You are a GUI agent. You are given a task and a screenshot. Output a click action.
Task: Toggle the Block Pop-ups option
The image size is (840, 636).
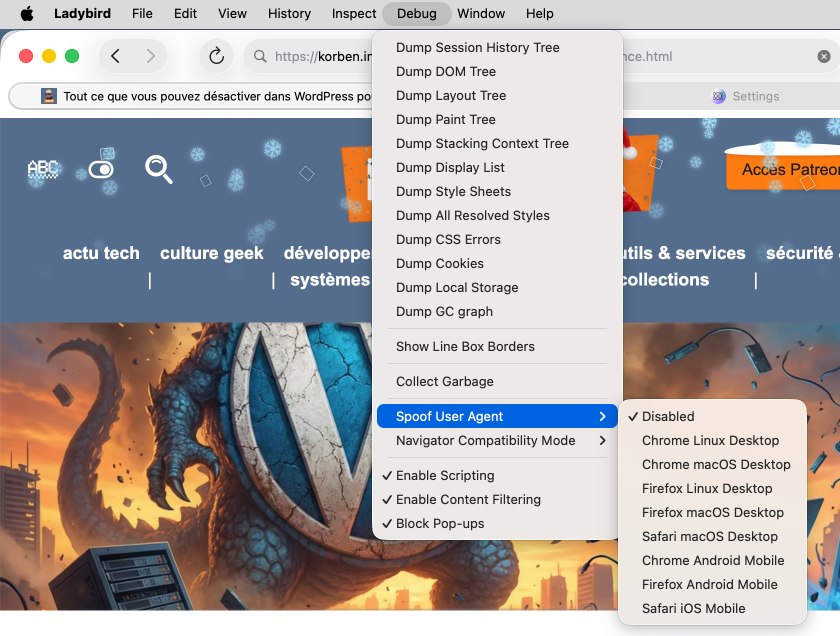click(438, 523)
